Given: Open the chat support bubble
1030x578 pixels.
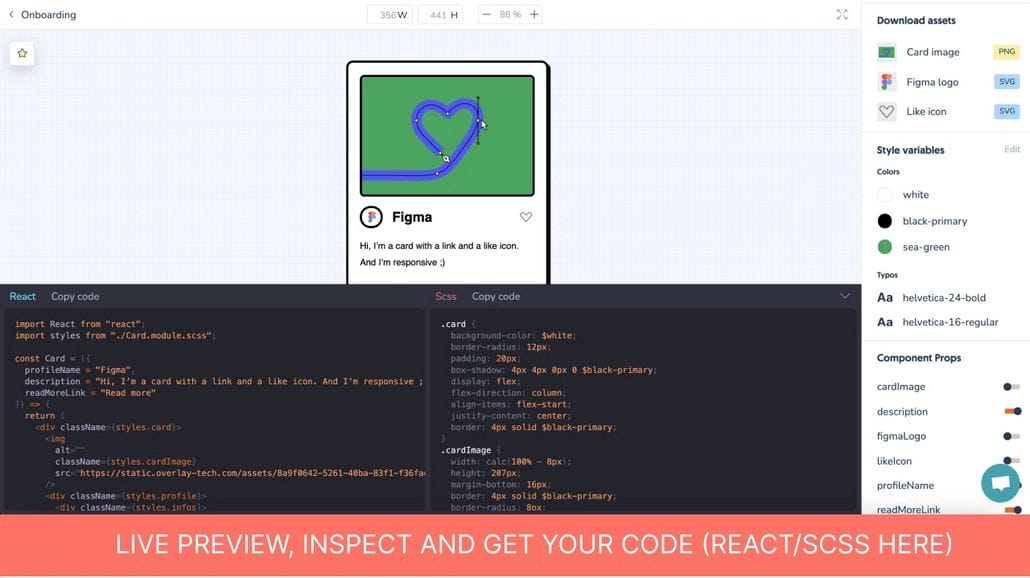Looking at the screenshot, I should coord(999,483).
